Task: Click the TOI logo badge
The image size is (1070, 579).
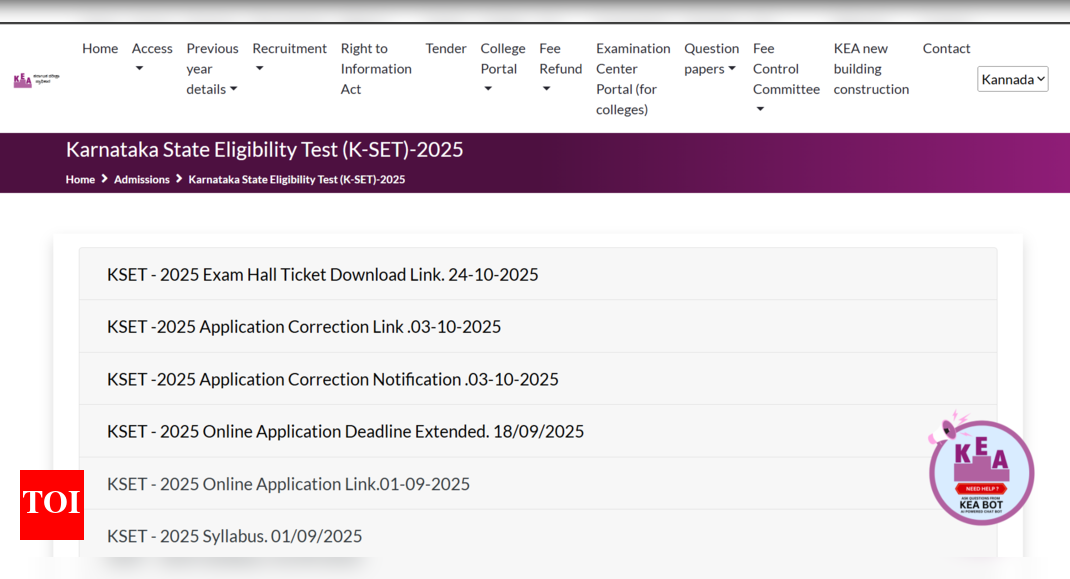Action: point(52,504)
